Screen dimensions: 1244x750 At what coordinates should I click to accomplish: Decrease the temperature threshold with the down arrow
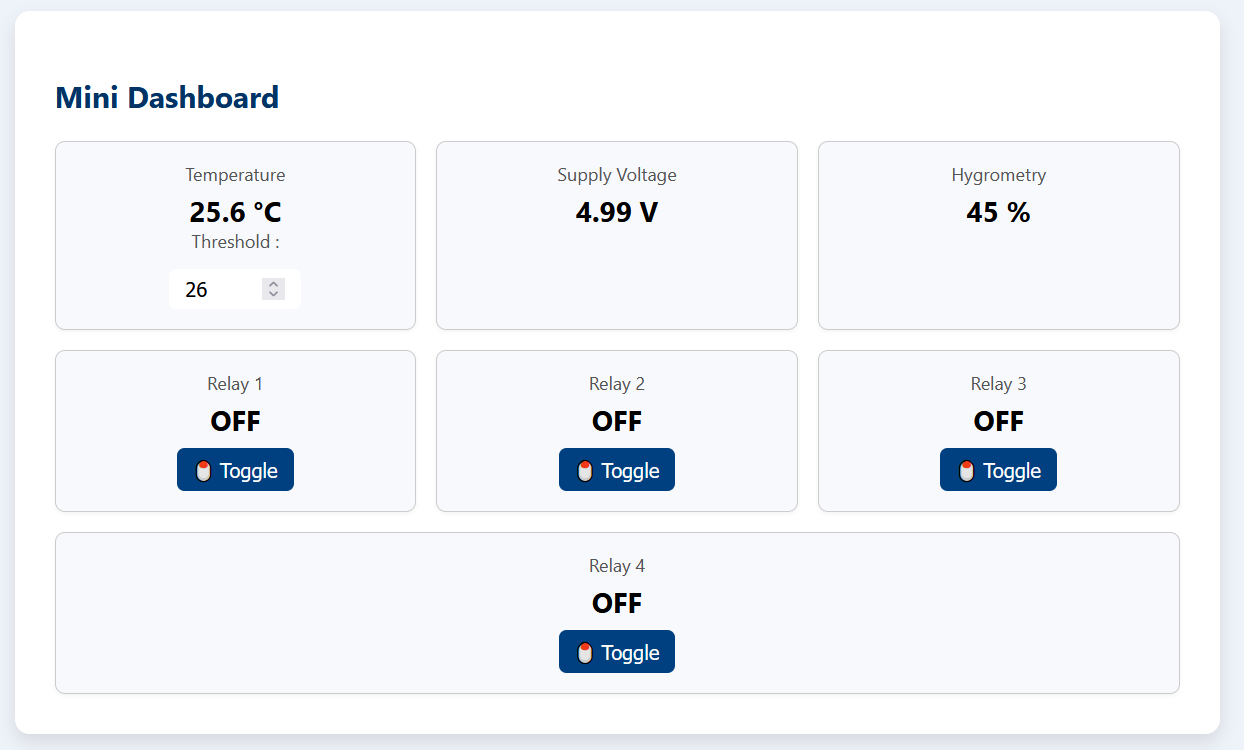point(273,294)
